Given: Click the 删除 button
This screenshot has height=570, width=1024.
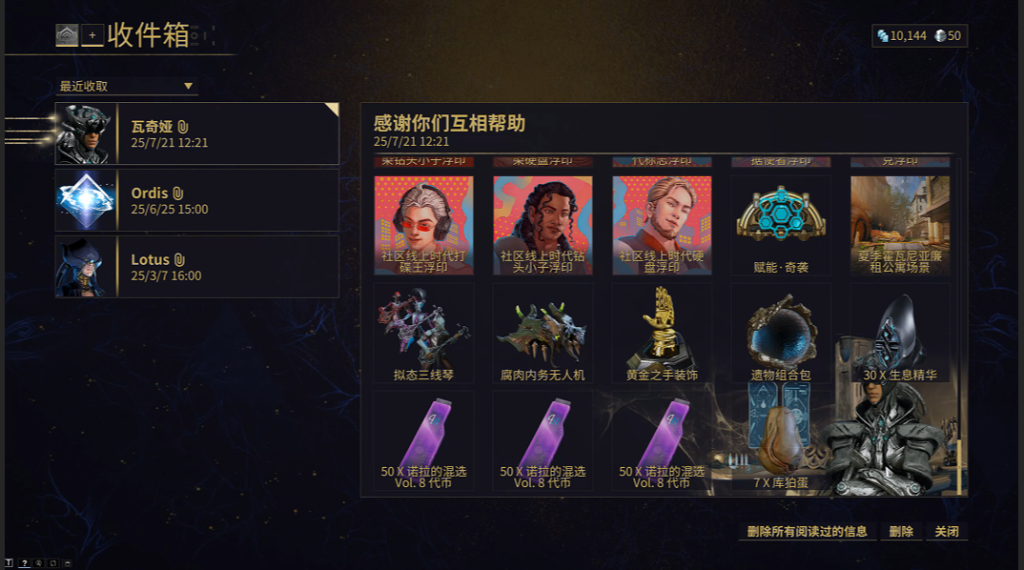Looking at the screenshot, I should point(901,531).
